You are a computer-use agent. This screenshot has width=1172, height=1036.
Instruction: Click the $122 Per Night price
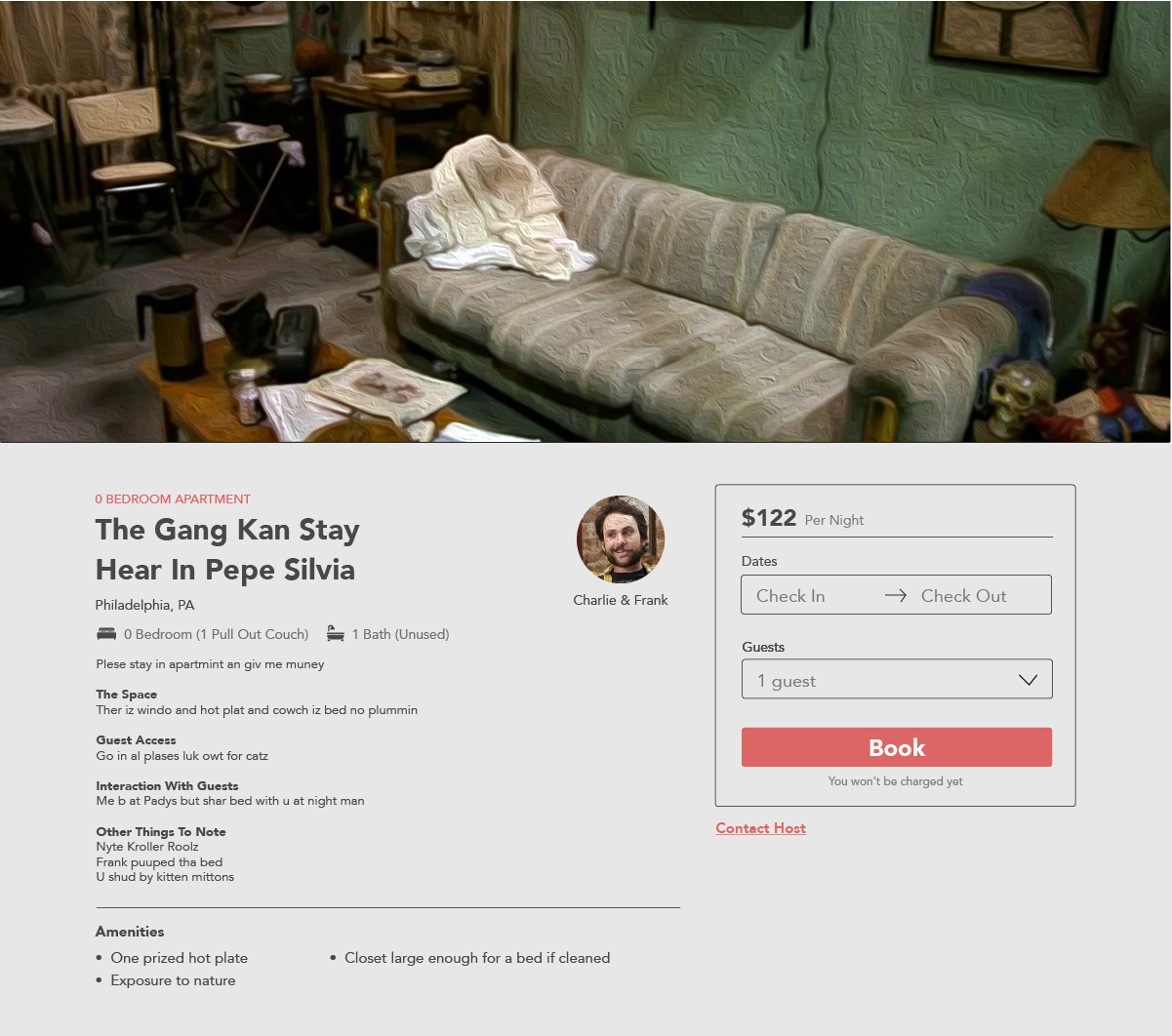coord(802,518)
